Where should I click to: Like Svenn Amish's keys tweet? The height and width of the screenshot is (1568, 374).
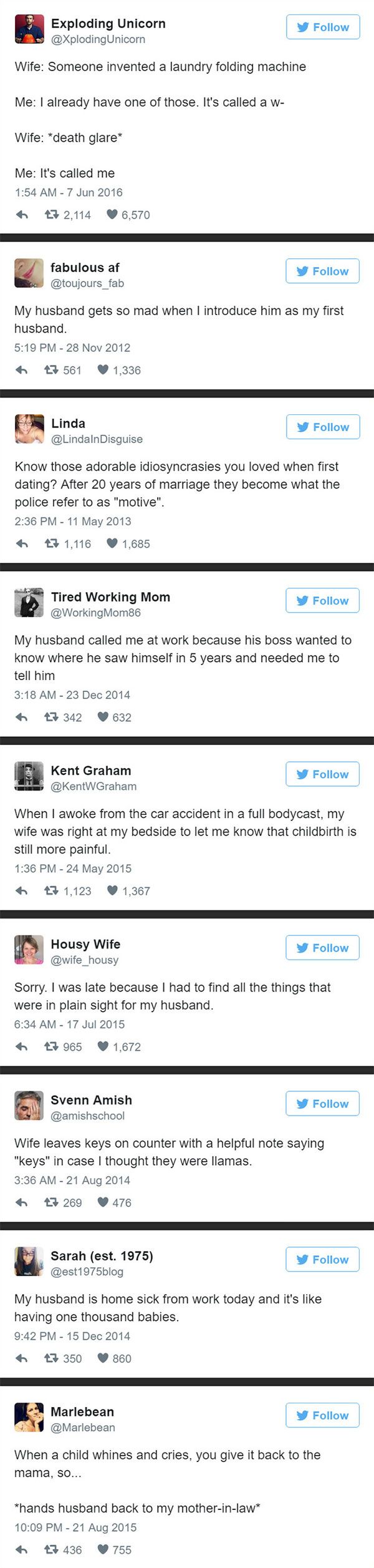point(103,1202)
